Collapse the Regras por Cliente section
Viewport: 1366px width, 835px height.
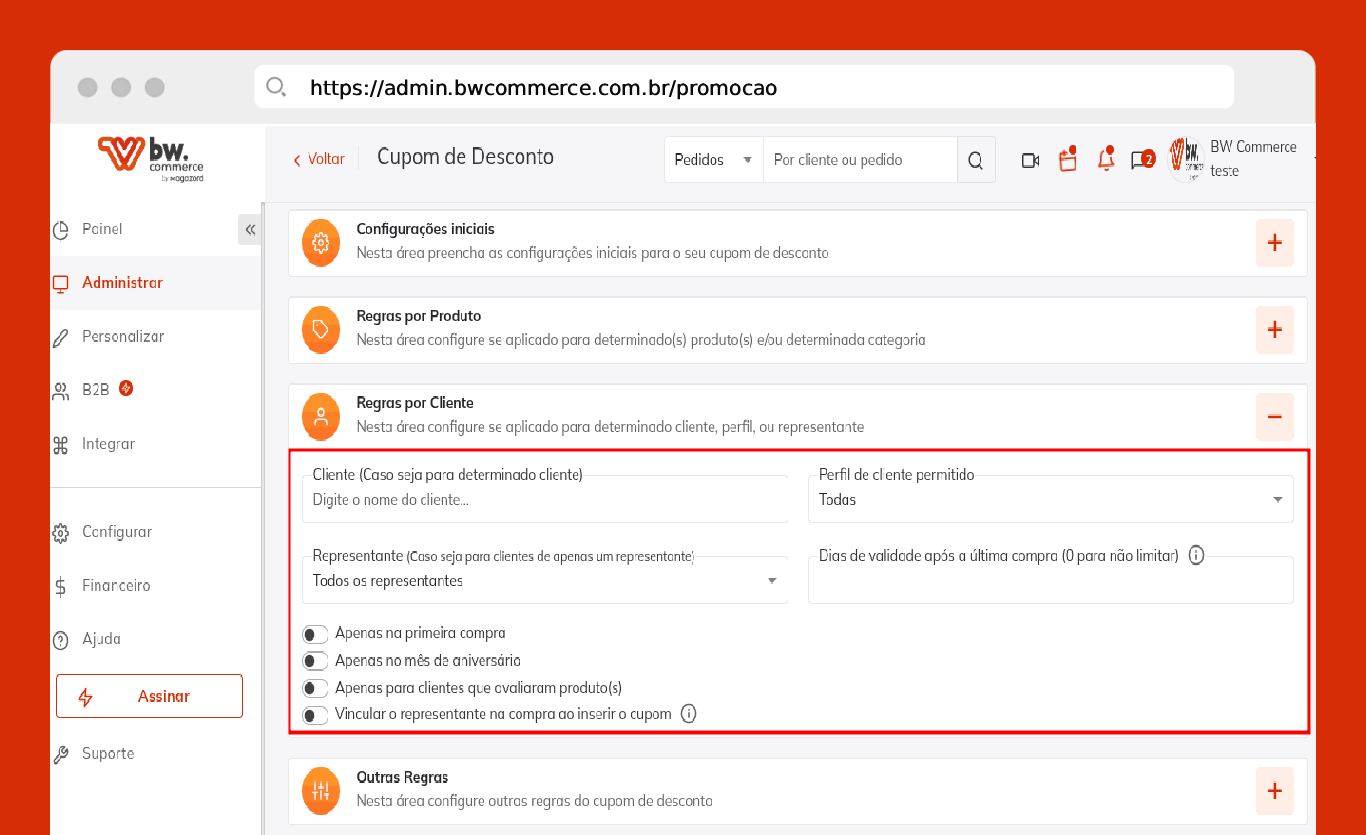click(x=1275, y=417)
